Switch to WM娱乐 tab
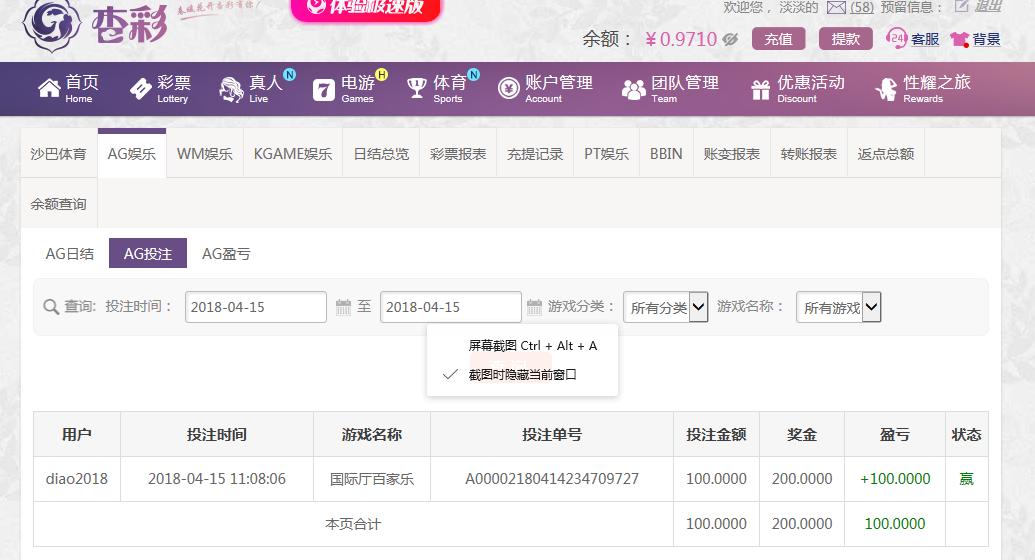Screen dimensions: 1035x560 click(205, 154)
